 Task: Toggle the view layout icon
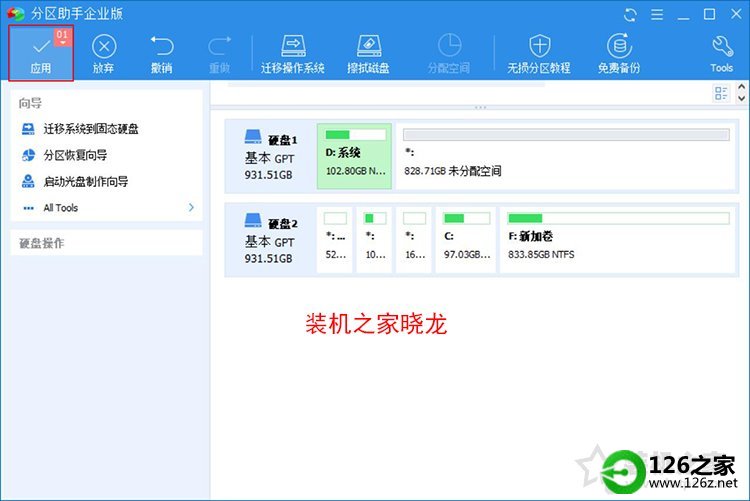click(721, 93)
